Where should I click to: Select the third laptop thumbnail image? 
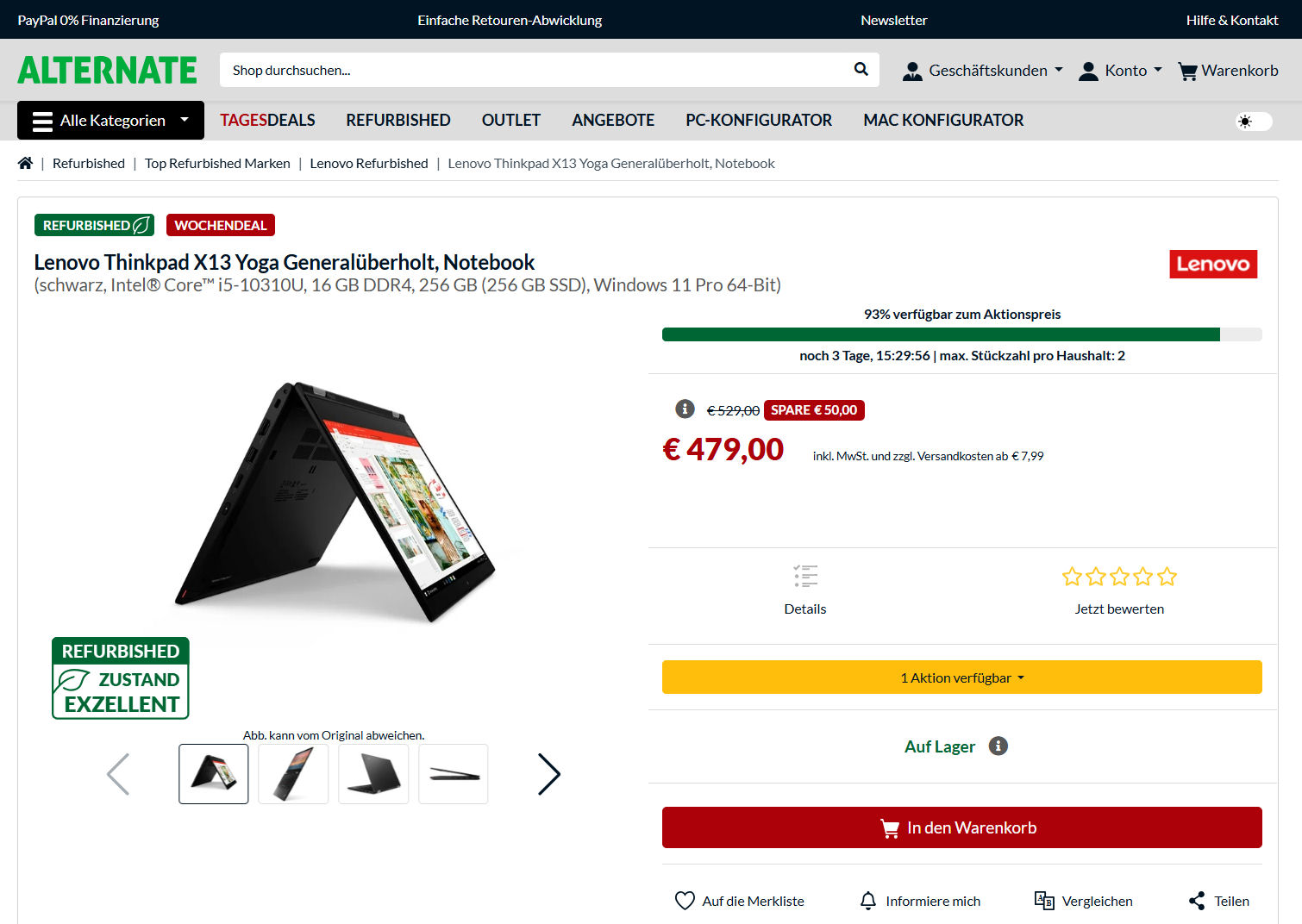coord(373,774)
